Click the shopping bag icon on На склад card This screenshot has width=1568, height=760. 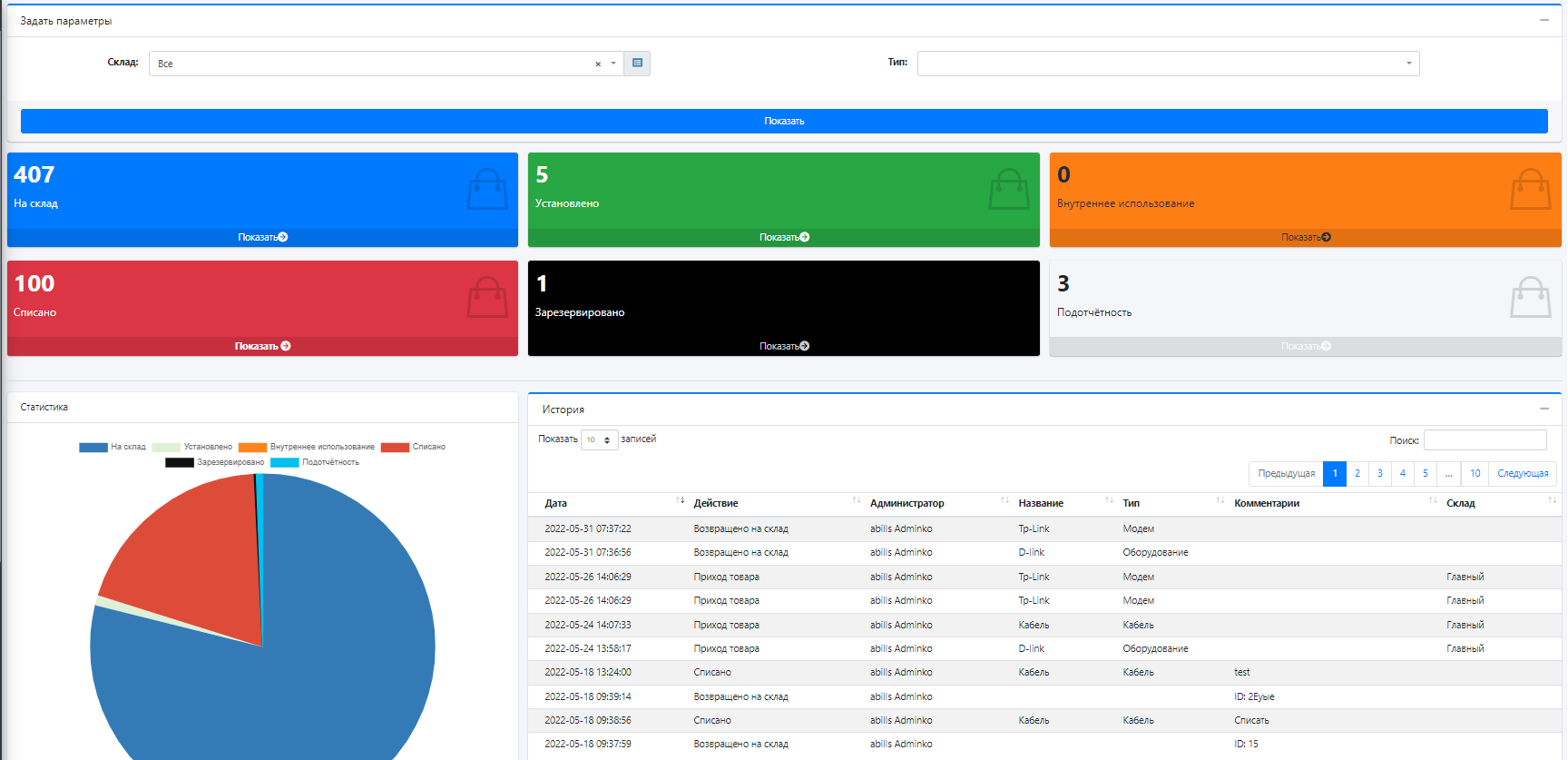coord(487,190)
